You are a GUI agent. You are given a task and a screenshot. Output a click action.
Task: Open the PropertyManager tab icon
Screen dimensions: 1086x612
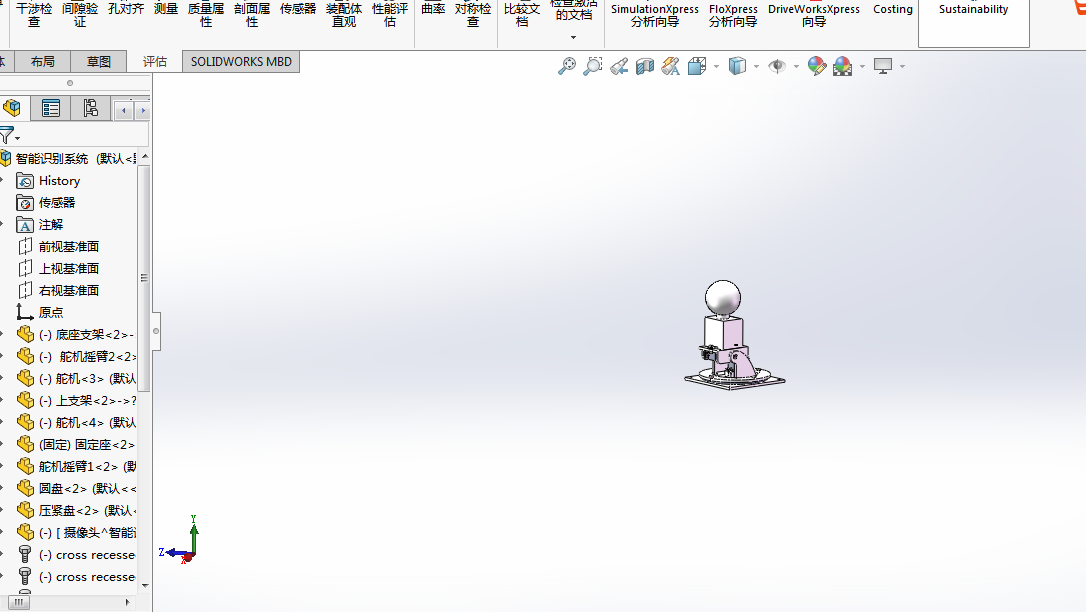(51, 108)
